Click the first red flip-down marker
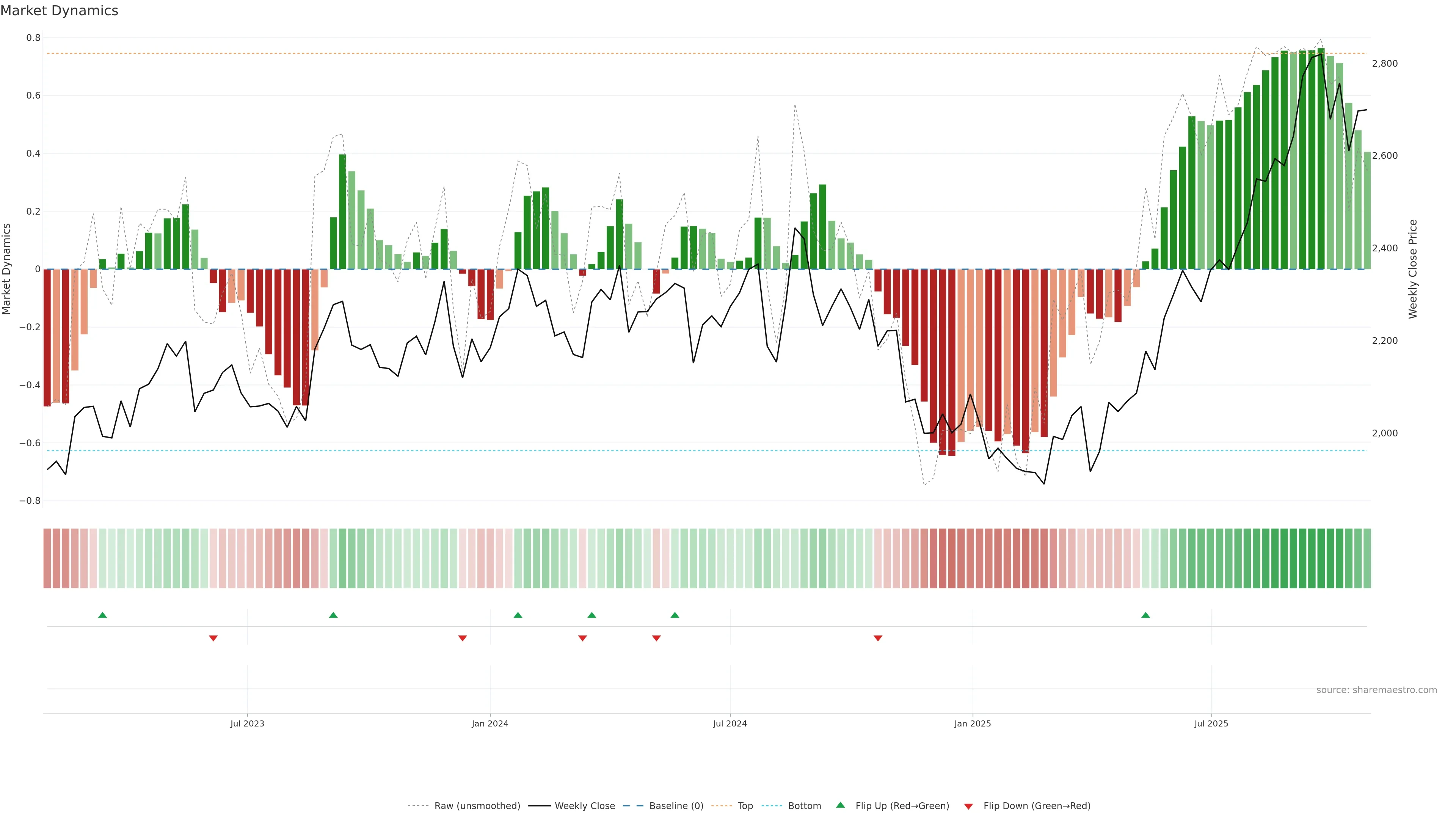This screenshot has height=819, width=1456. (213, 638)
